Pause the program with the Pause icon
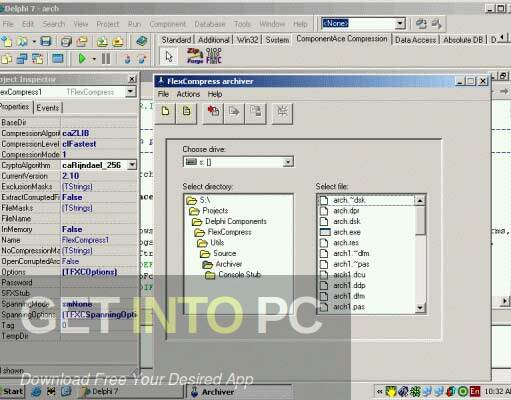The width and height of the screenshot is (511, 400). [106, 59]
